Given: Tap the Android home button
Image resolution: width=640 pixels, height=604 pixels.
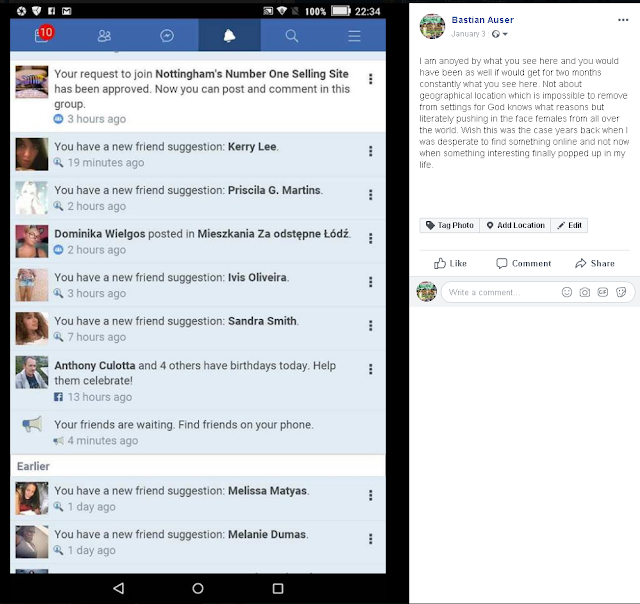Looking at the screenshot, I should coord(198,588).
